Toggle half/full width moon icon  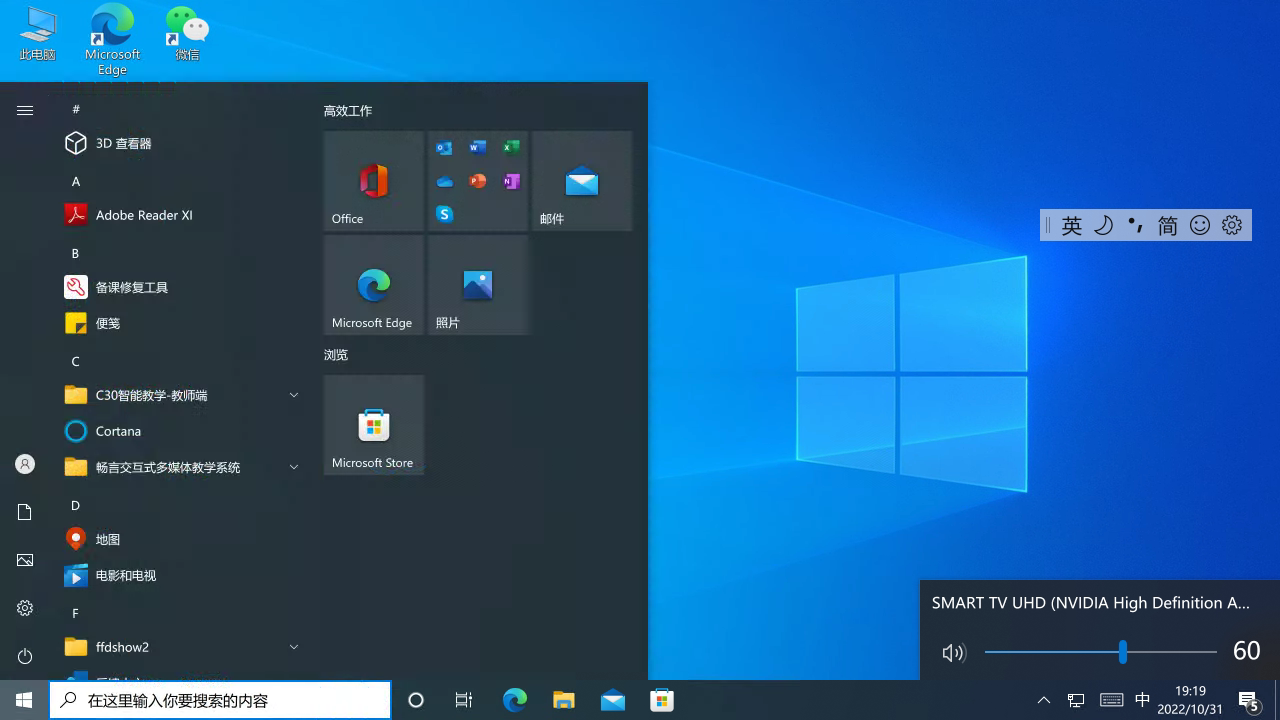[1104, 226]
